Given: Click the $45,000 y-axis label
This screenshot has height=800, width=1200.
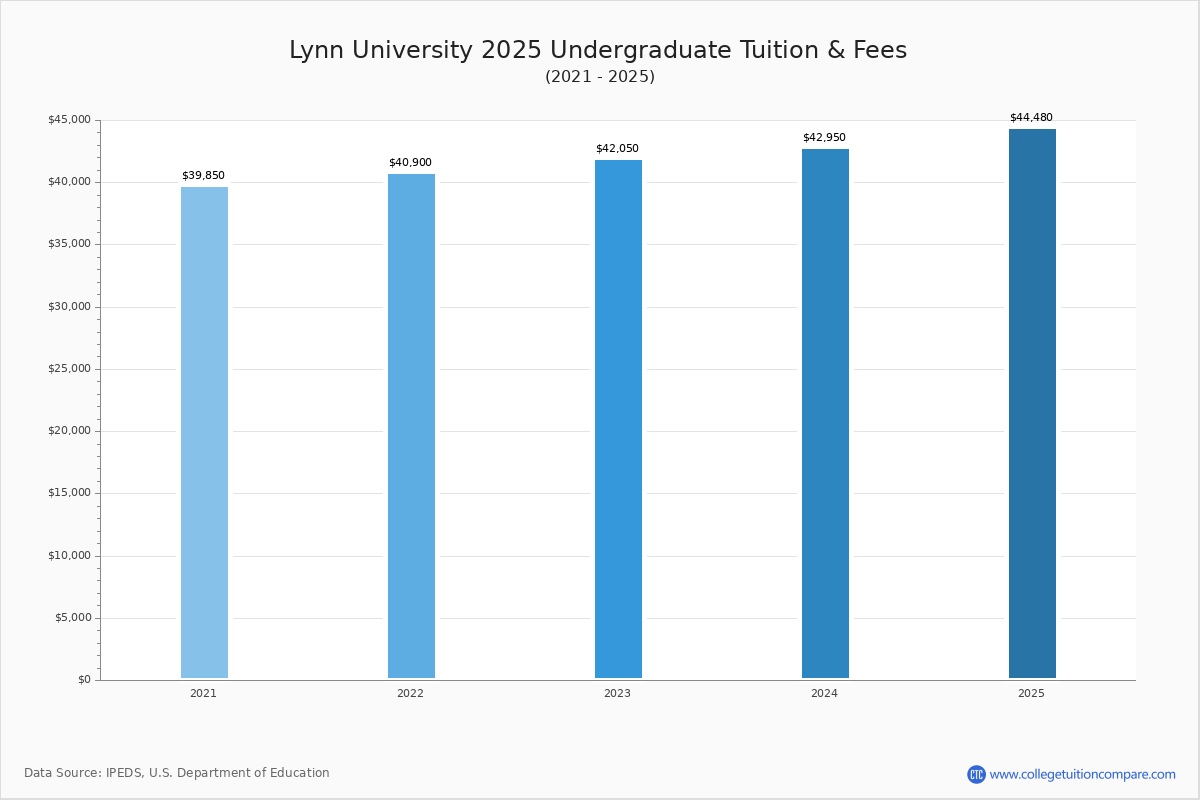Looking at the screenshot, I should [69, 120].
